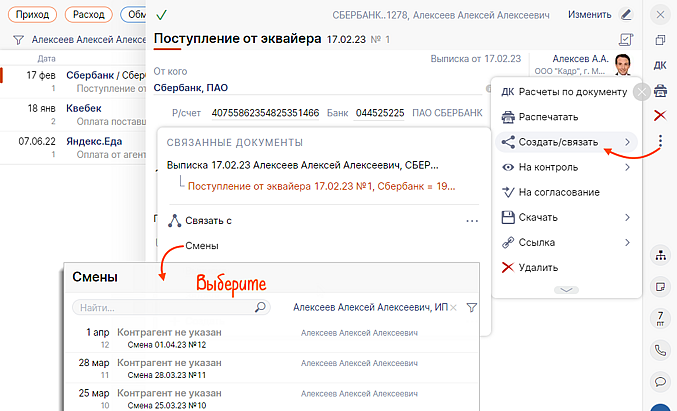
Task: Open the calendar icon showing 7
Action: (660, 319)
